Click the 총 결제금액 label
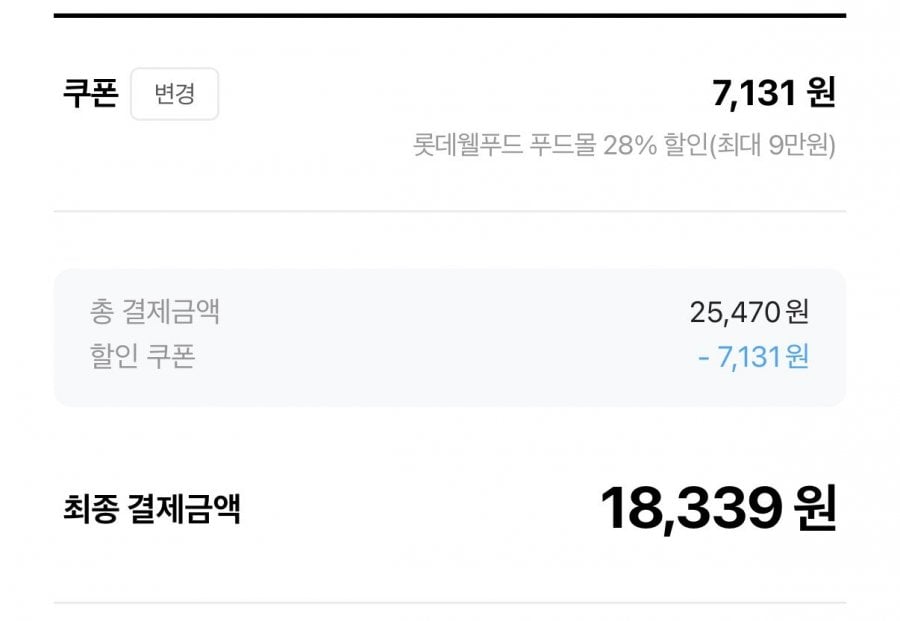 tap(155, 311)
